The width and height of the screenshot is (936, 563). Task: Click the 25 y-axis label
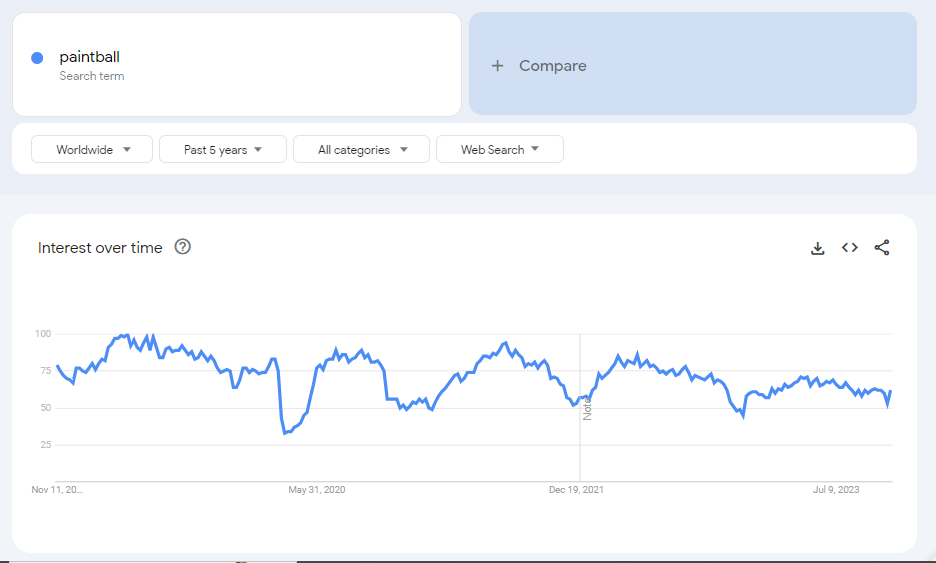45,445
